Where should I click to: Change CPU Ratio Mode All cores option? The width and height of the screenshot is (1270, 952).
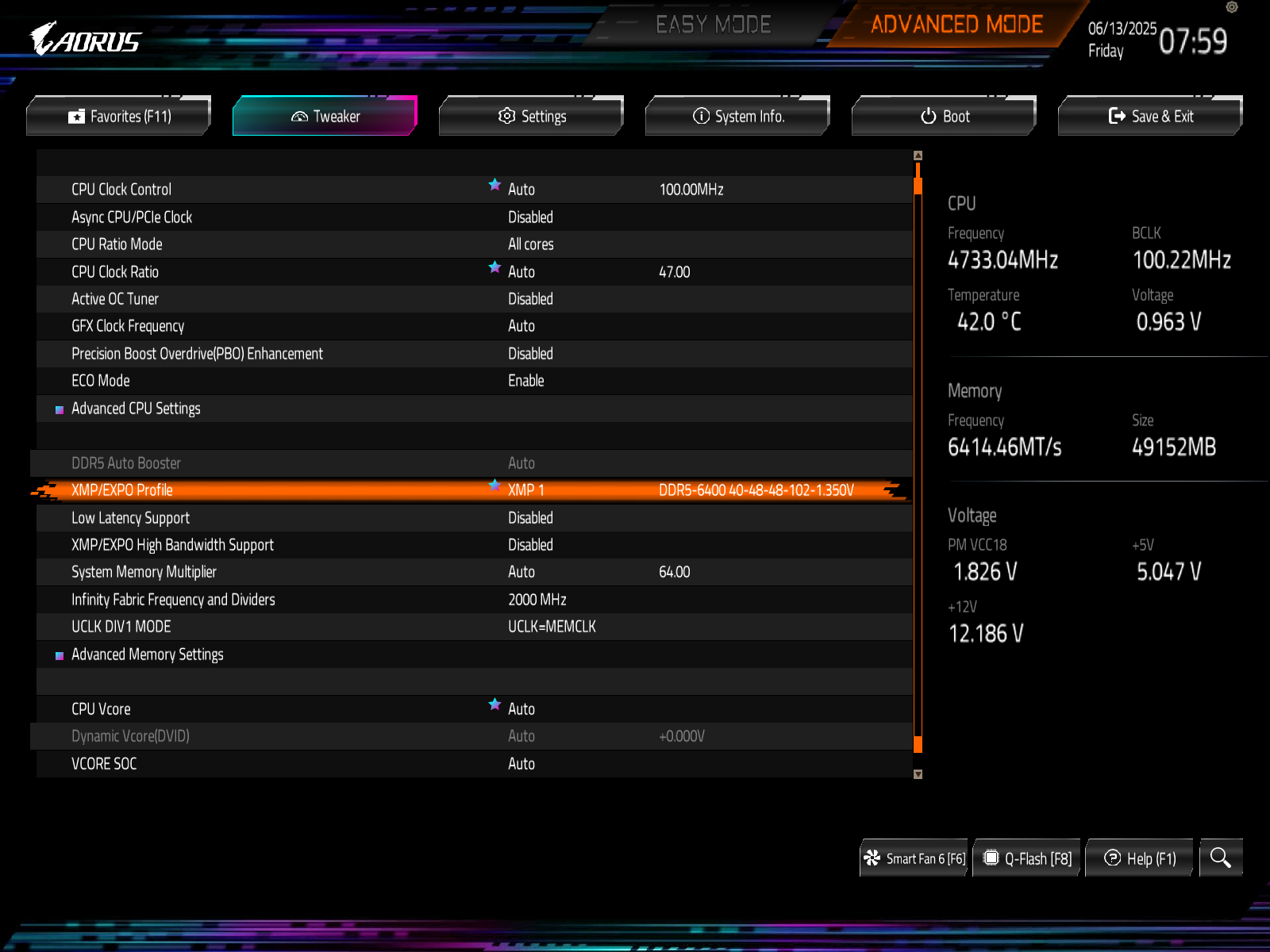(531, 244)
